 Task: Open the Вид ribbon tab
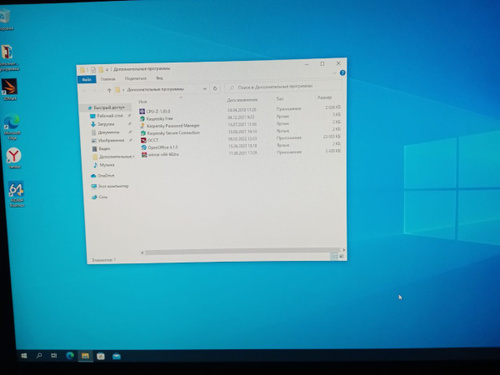pos(160,78)
